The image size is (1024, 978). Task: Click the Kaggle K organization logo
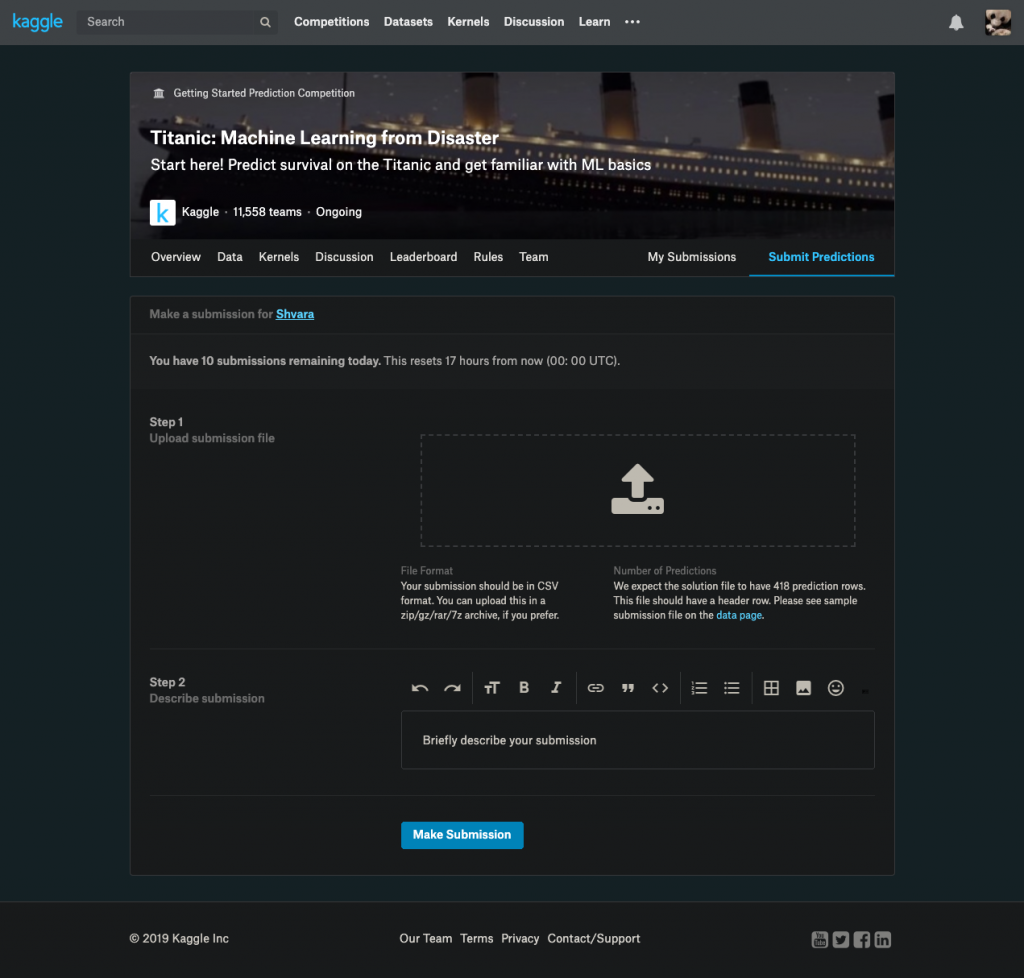point(163,212)
